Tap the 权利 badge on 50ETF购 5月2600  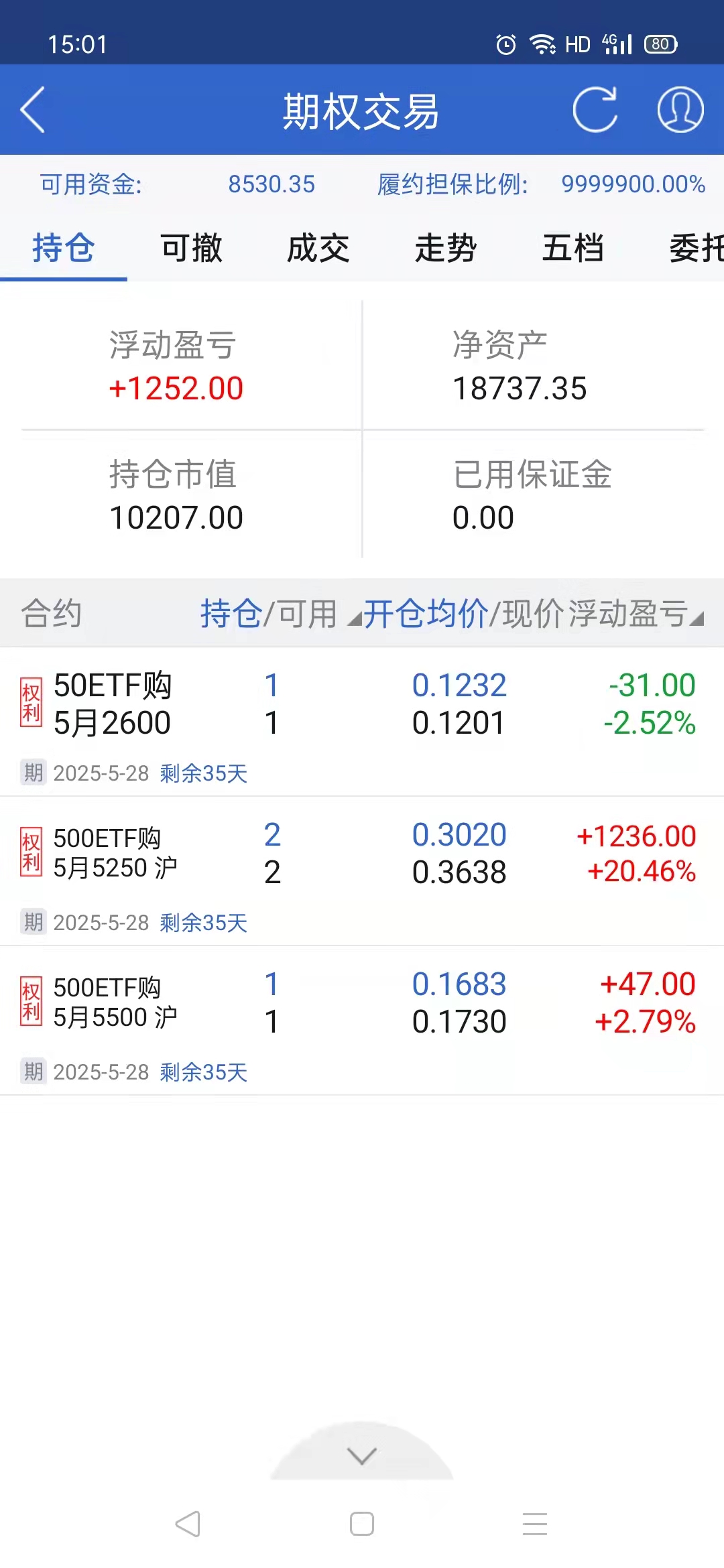(31, 702)
